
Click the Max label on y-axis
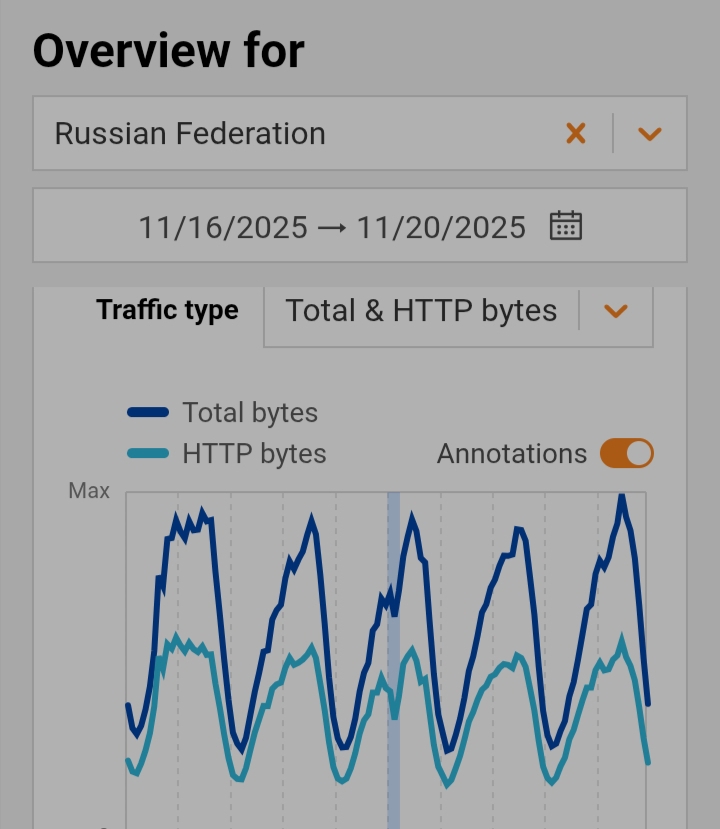(x=89, y=491)
